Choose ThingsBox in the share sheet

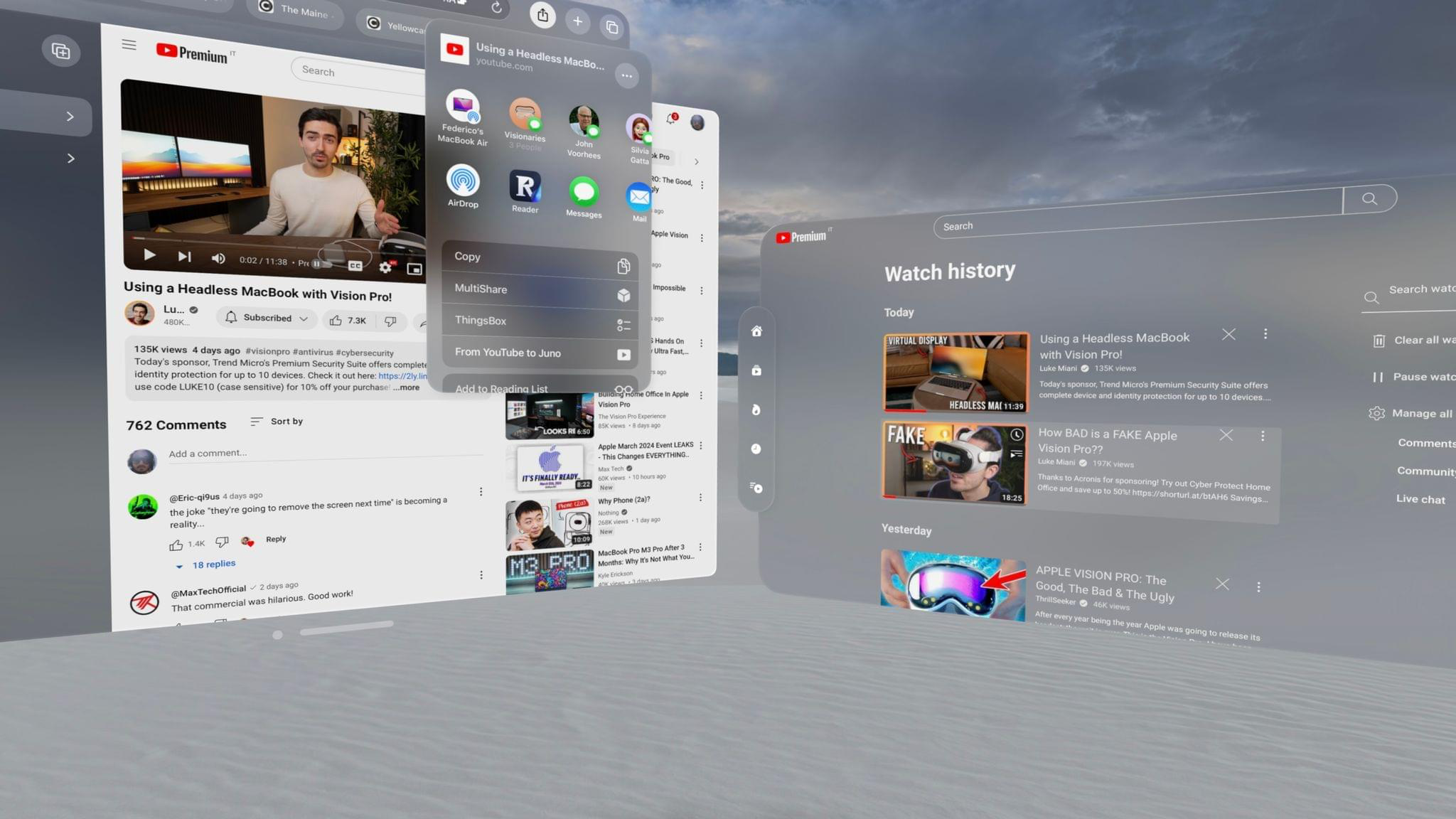coord(540,322)
